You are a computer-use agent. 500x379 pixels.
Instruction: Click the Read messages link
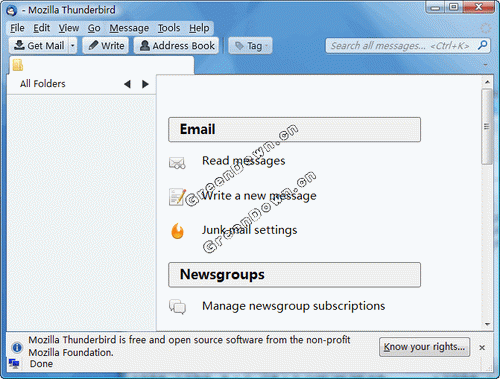pyautogui.click(x=244, y=161)
